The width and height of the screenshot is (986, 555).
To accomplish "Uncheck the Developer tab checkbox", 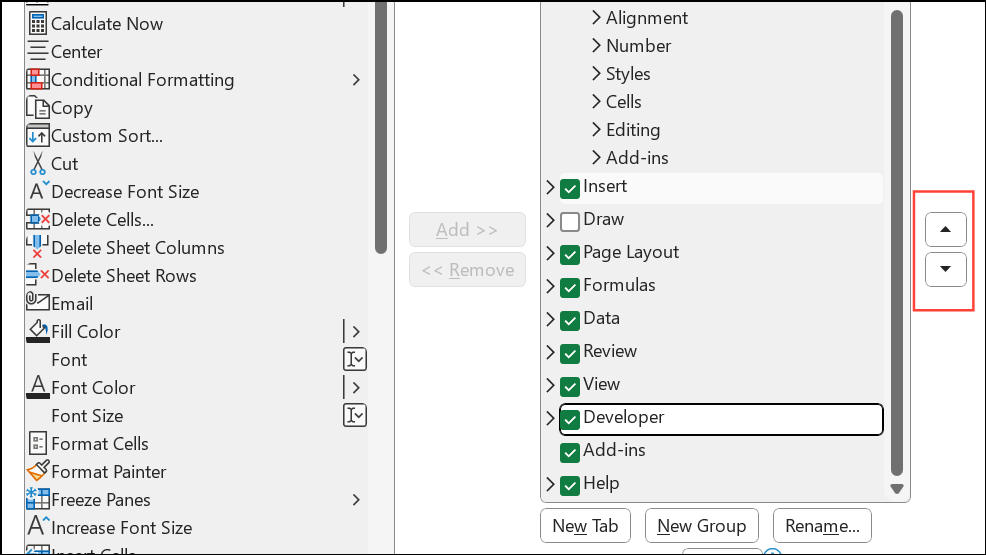I will 570,419.
